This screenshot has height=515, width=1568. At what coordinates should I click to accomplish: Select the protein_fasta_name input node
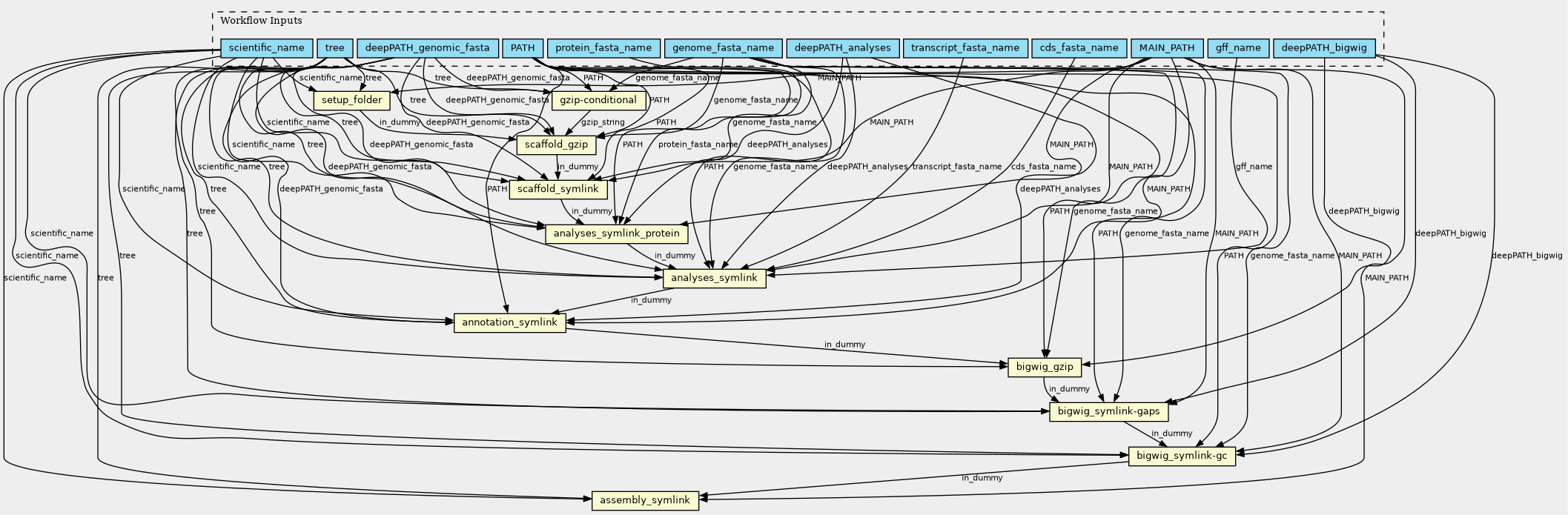(603, 48)
